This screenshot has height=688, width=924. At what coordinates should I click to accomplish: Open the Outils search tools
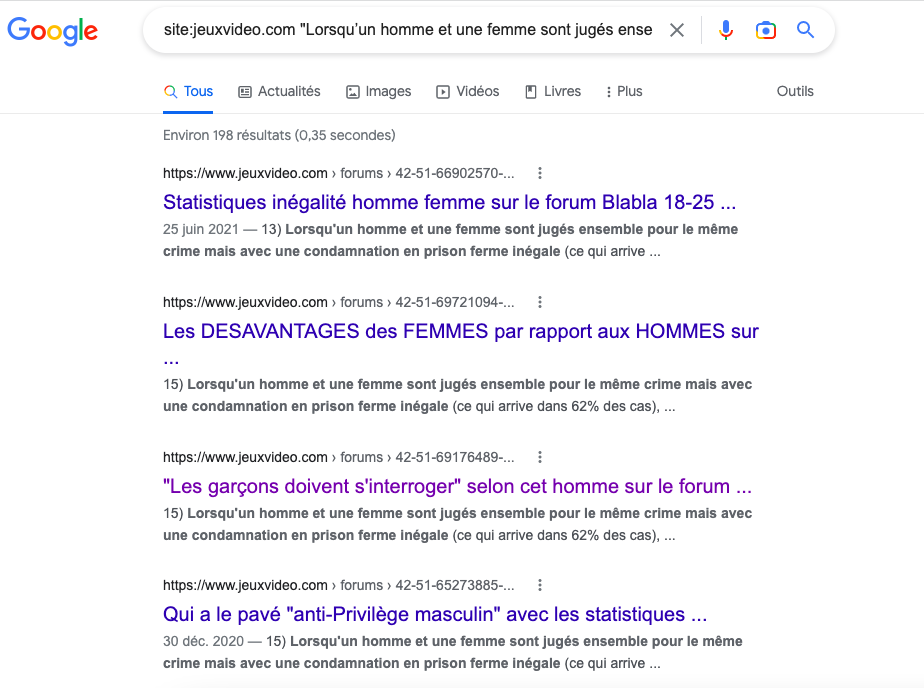795,91
